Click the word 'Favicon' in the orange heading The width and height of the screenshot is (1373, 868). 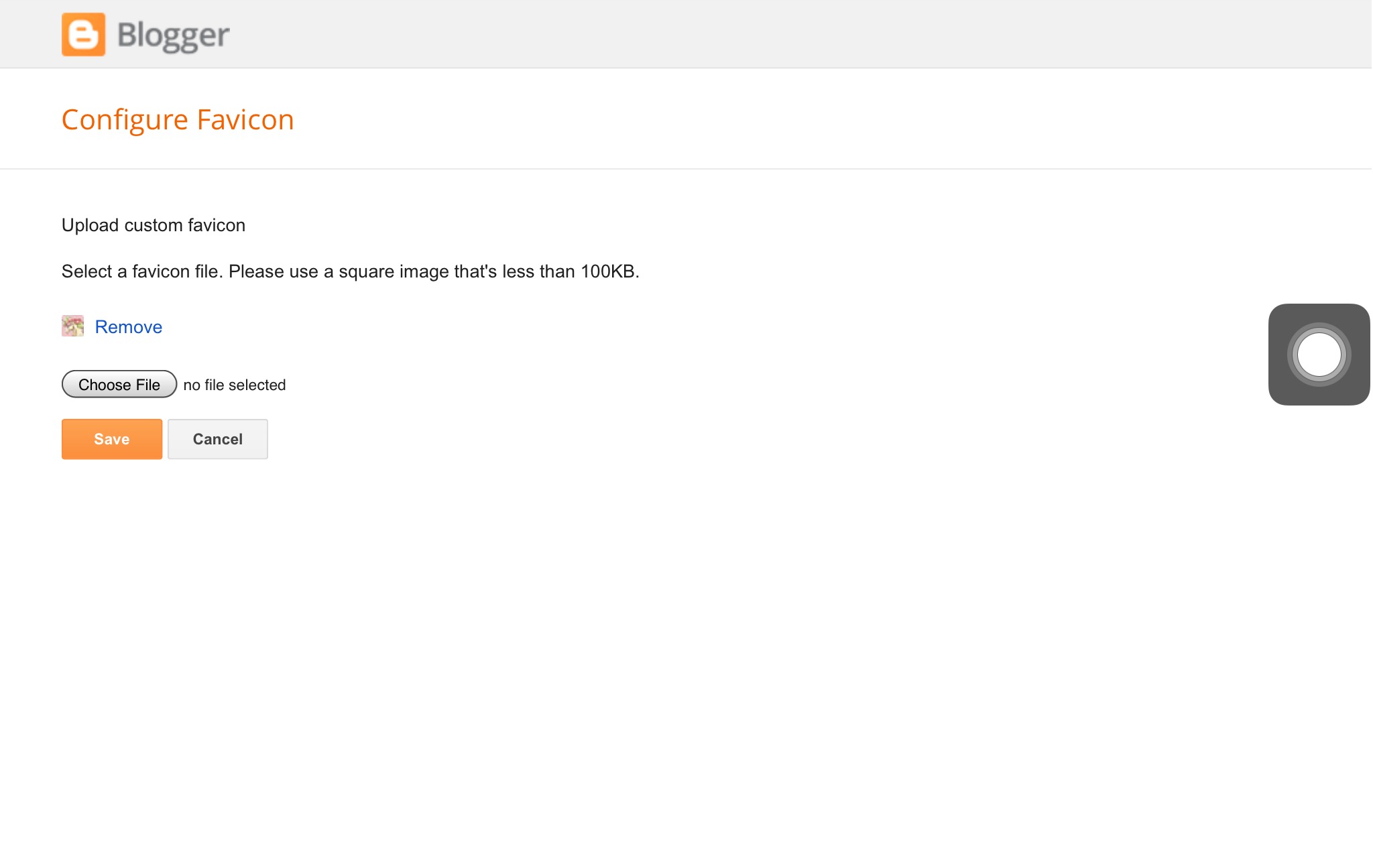pos(245,121)
